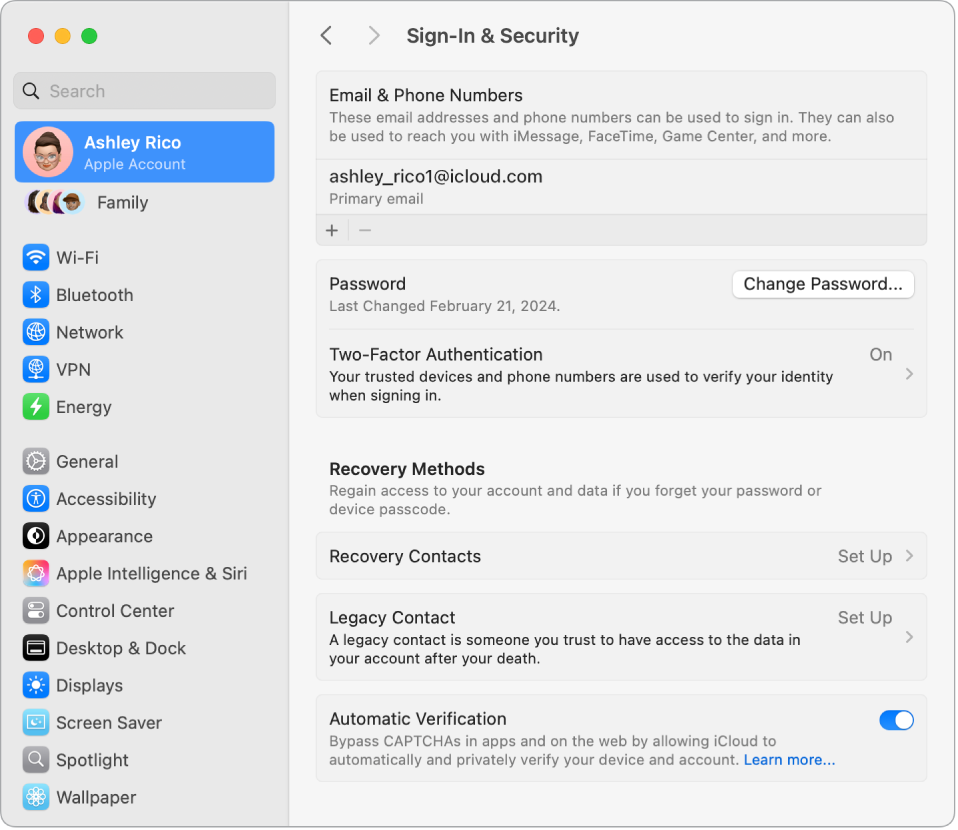Image resolution: width=958 pixels, height=830 pixels.
Task: Select the Bluetooth icon in the sidebar
Action: (x=36, y=294)
